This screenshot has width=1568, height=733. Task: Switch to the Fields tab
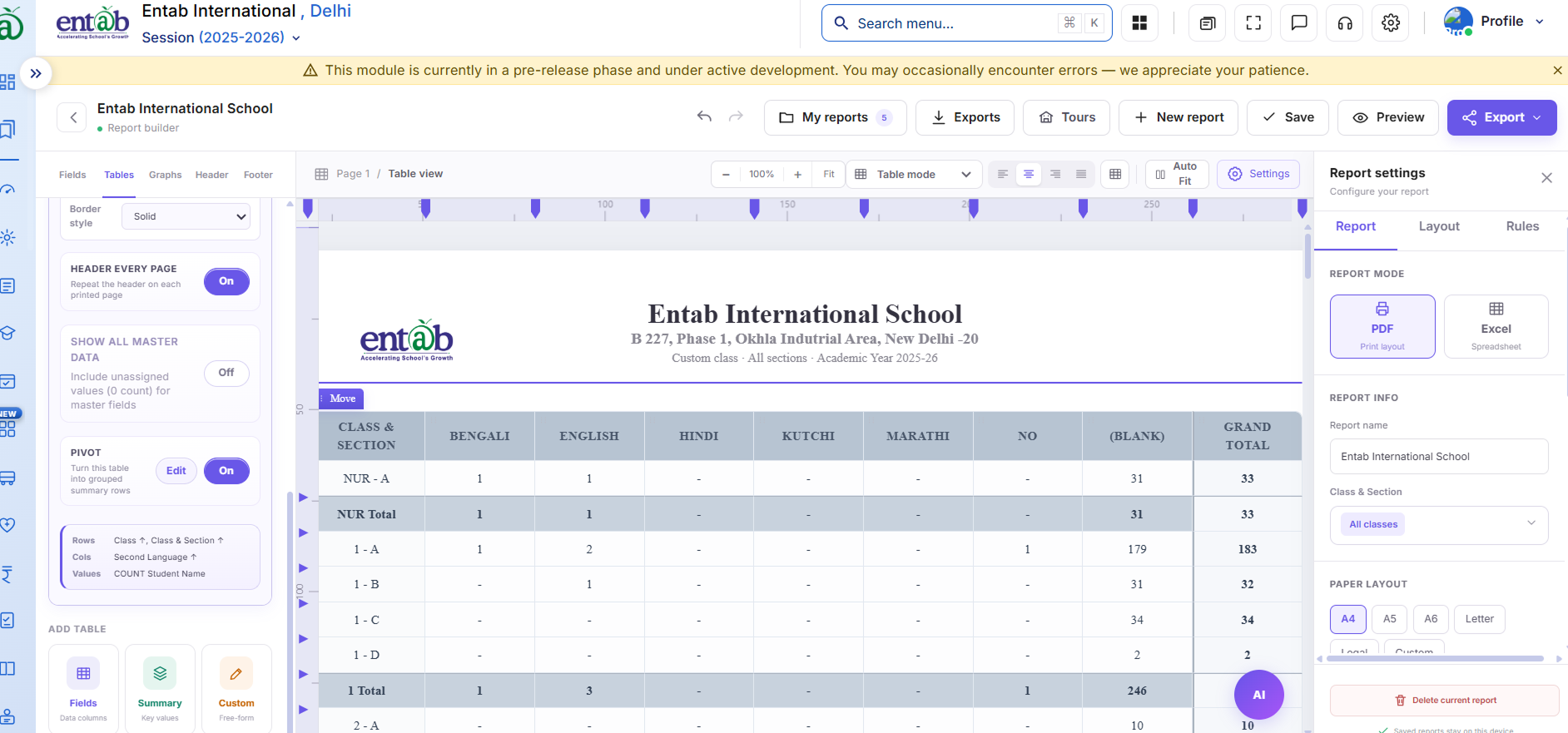point(72,175)
